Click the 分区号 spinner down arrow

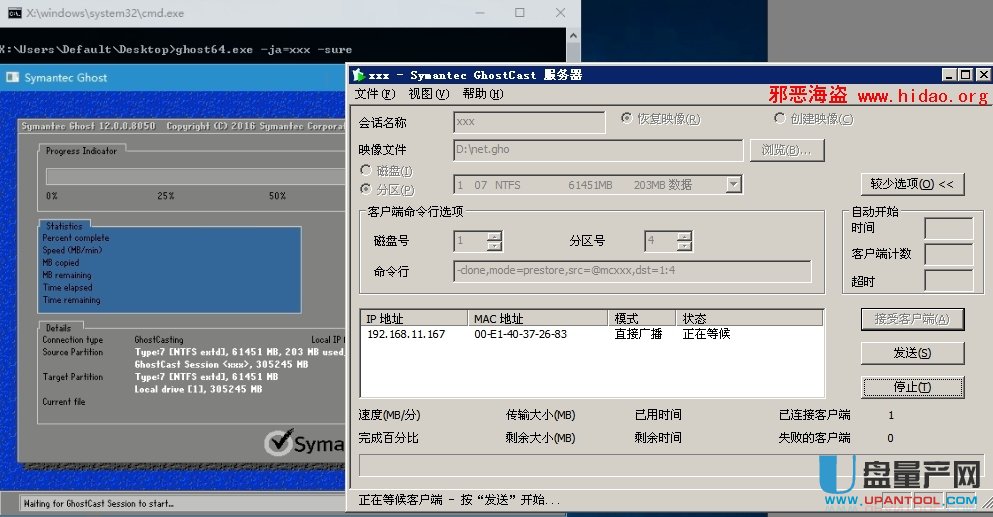684,246
